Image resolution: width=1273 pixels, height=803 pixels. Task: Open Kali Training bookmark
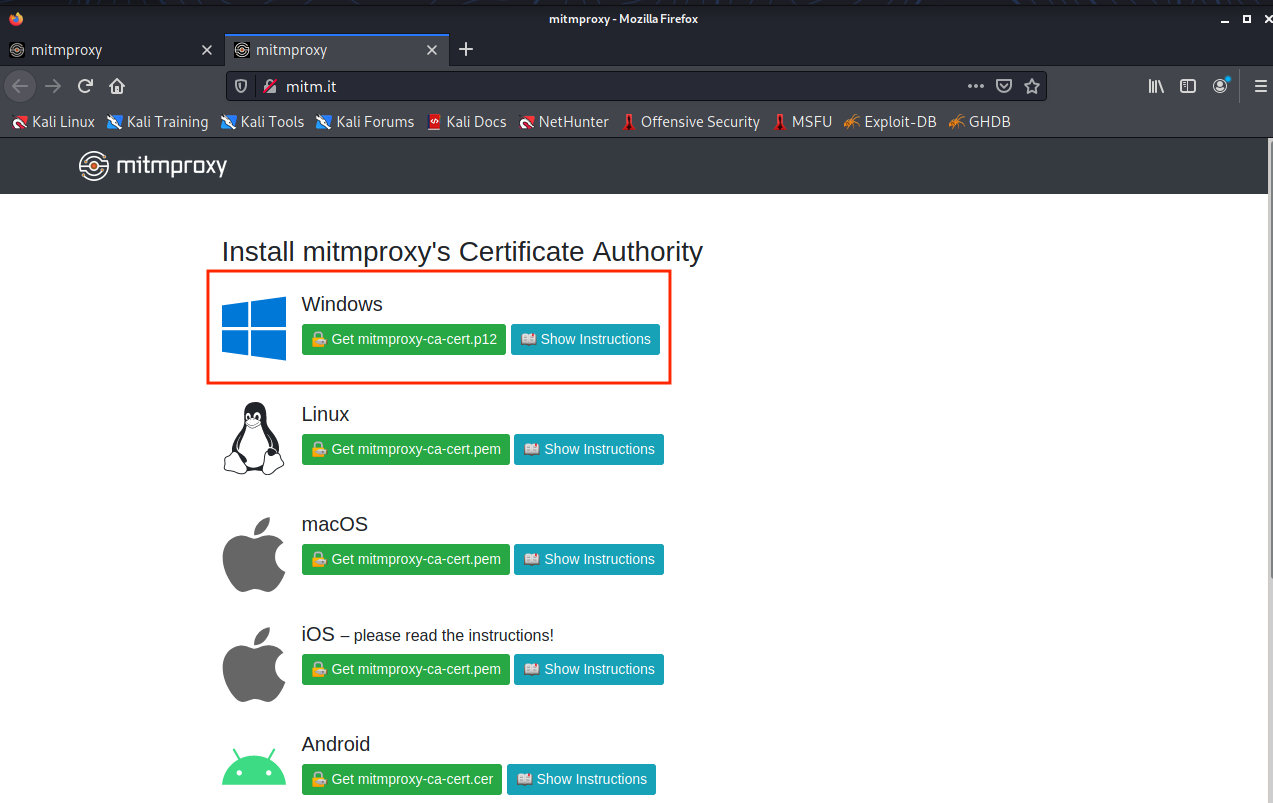click(157, 122)
